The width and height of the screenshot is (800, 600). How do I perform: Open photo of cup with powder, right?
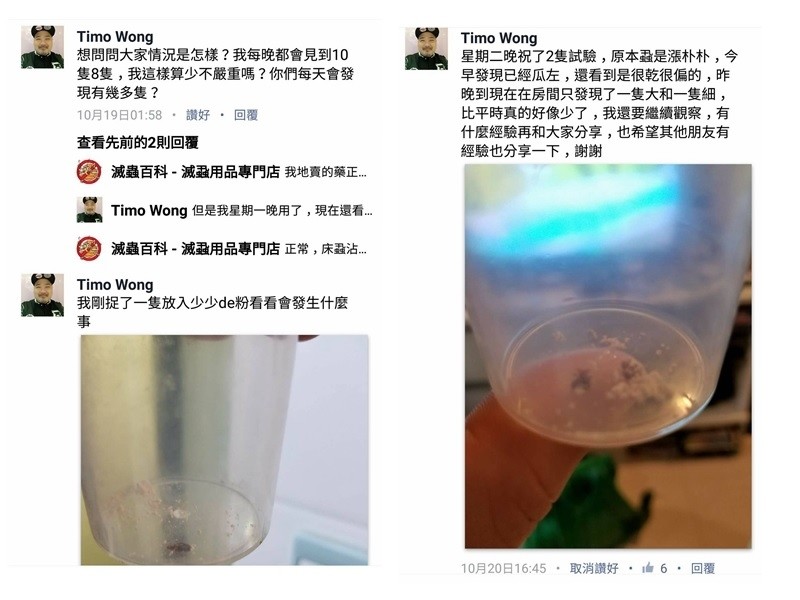coord(608,356)
